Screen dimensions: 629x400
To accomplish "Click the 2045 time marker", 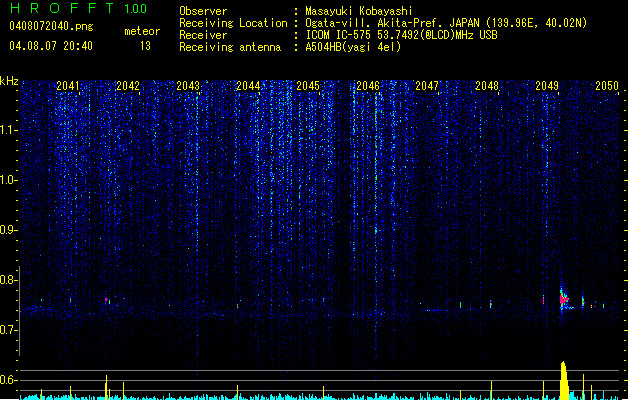I will [308, 86].
